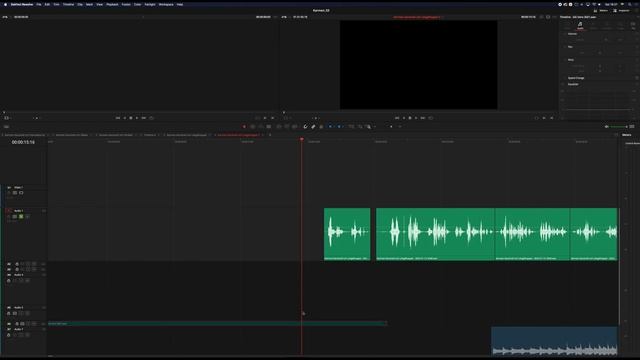Click the Custom Zoom icon

(369, 127)
